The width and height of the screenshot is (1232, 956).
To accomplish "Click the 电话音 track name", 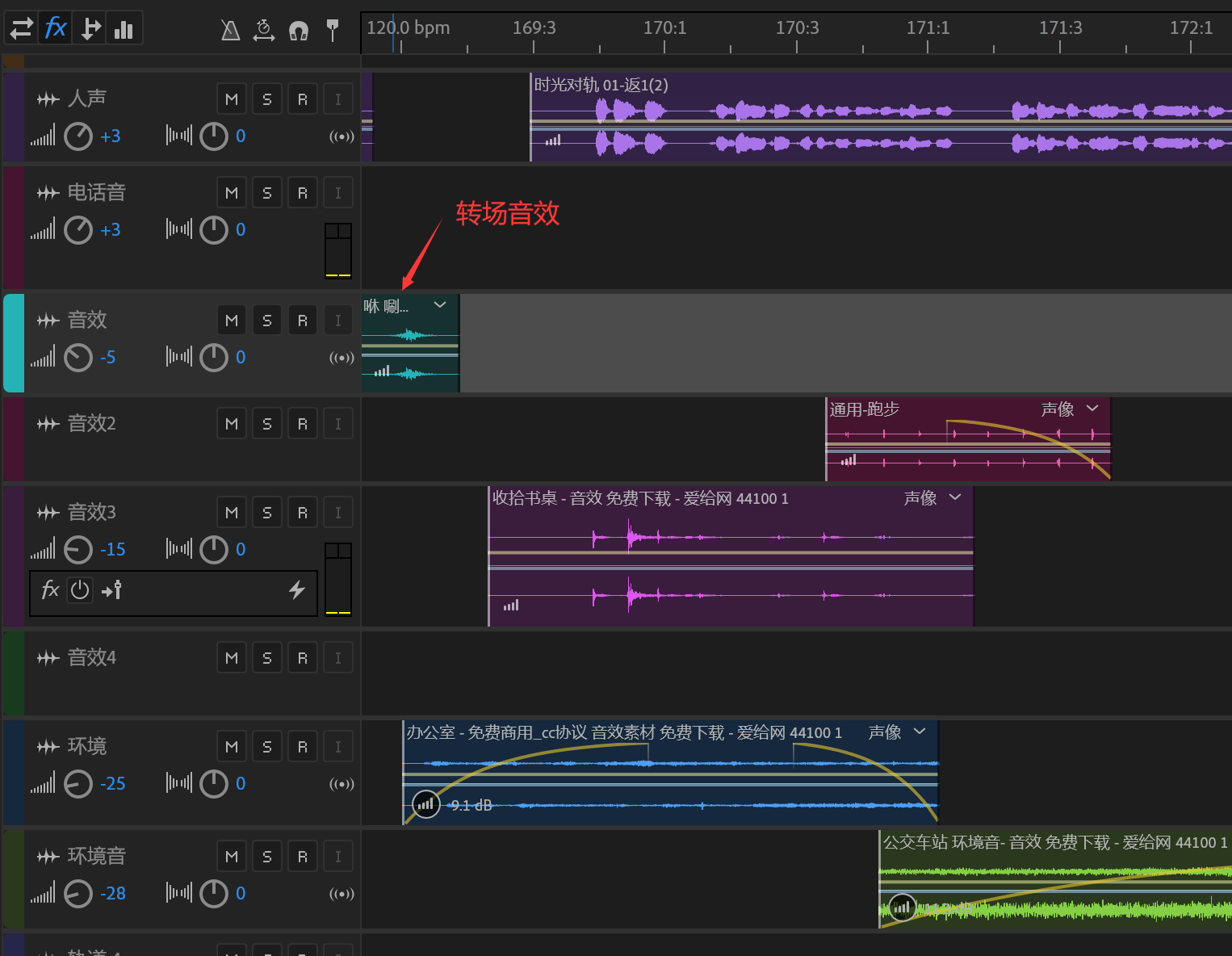I will click(x=97, y=192).
